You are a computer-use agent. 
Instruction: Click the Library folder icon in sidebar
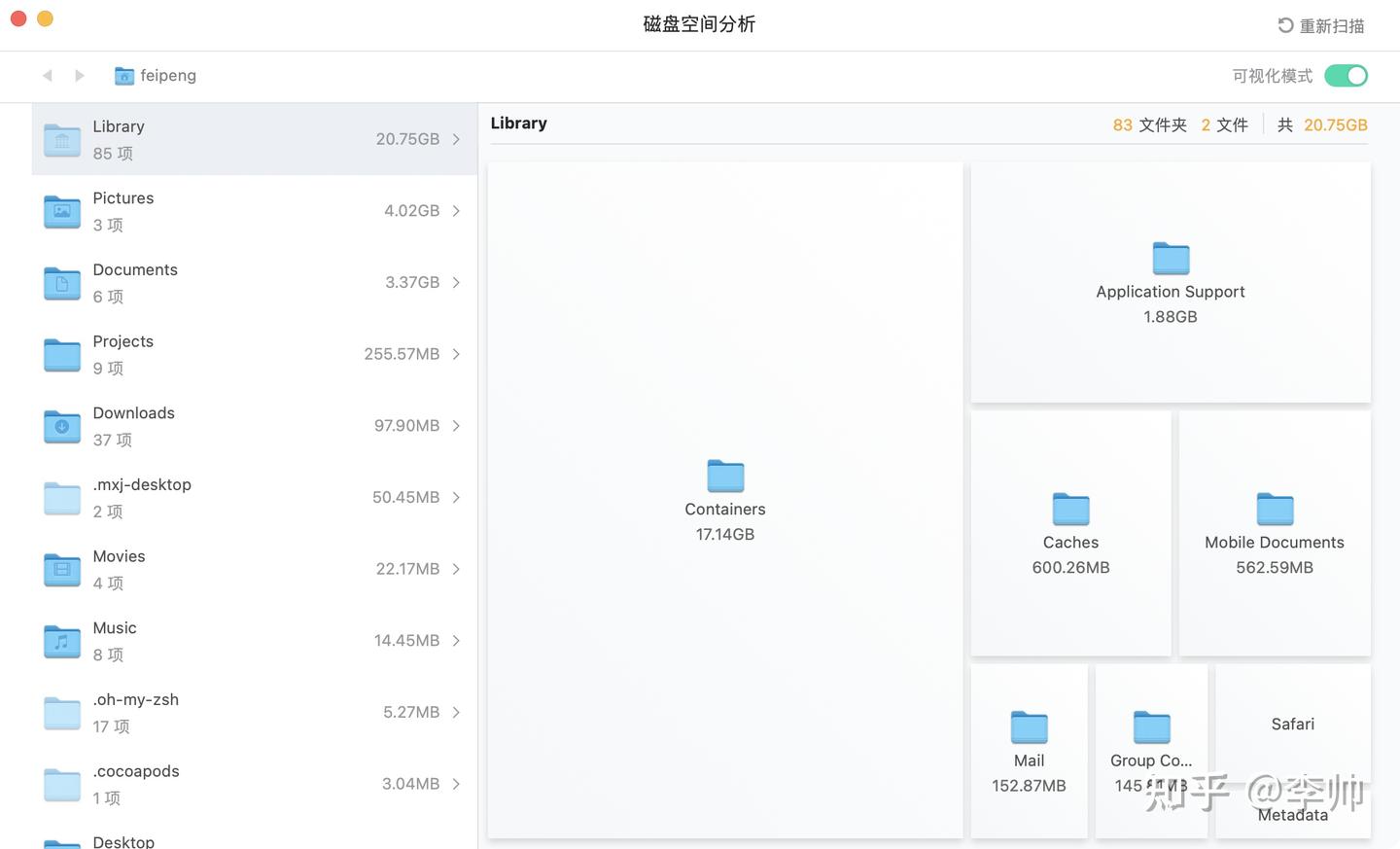coord(62,140)
